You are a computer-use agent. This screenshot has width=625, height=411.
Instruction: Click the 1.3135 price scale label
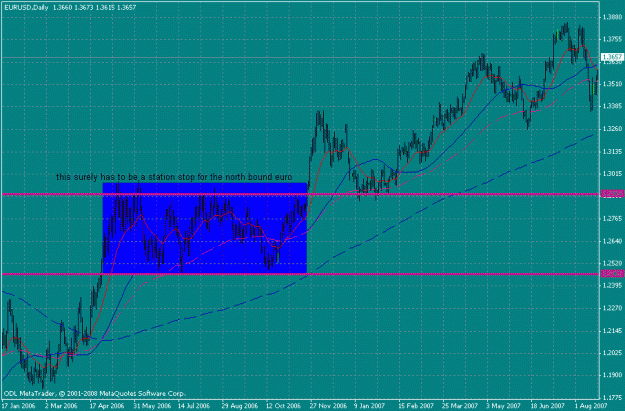[x=612, y=151]
